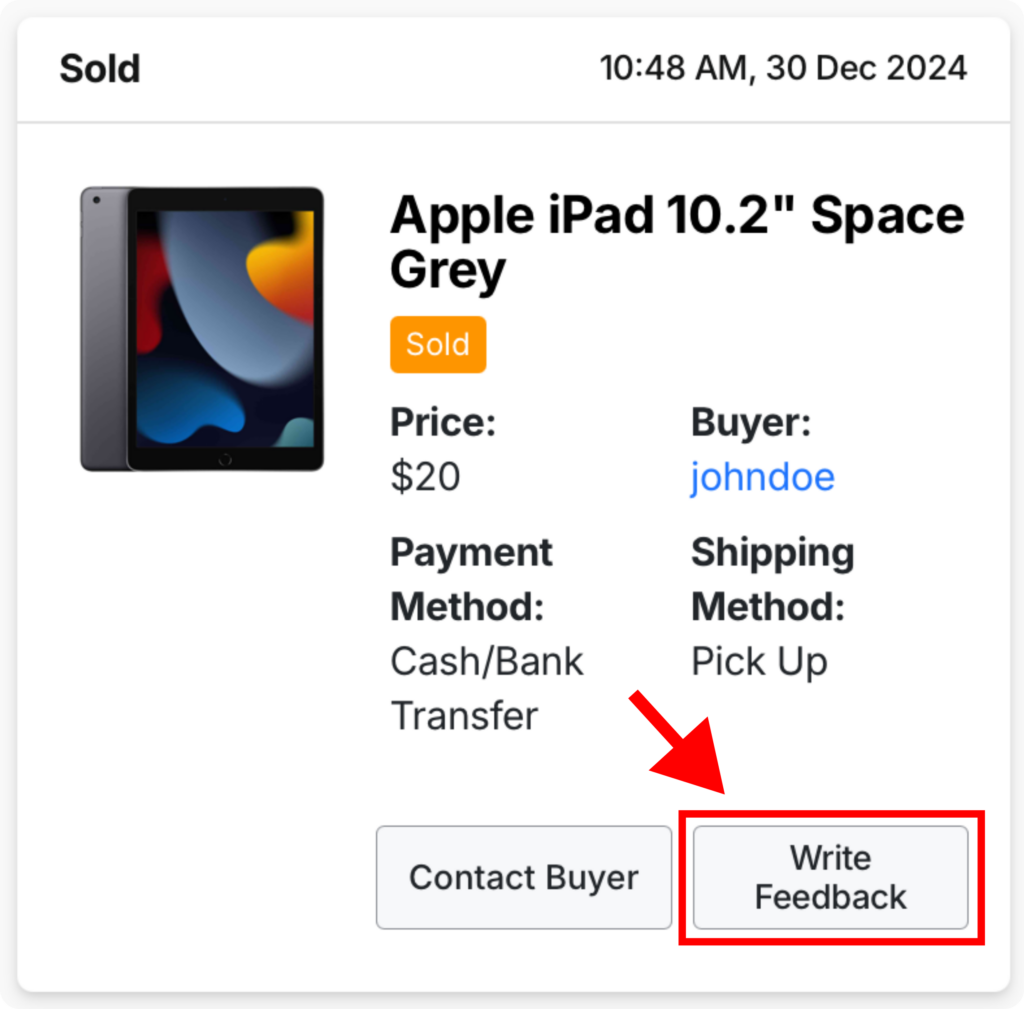Select the iPad product thumbnail image
This screenshot has width=1024, height=1009.
click(202, 328)
